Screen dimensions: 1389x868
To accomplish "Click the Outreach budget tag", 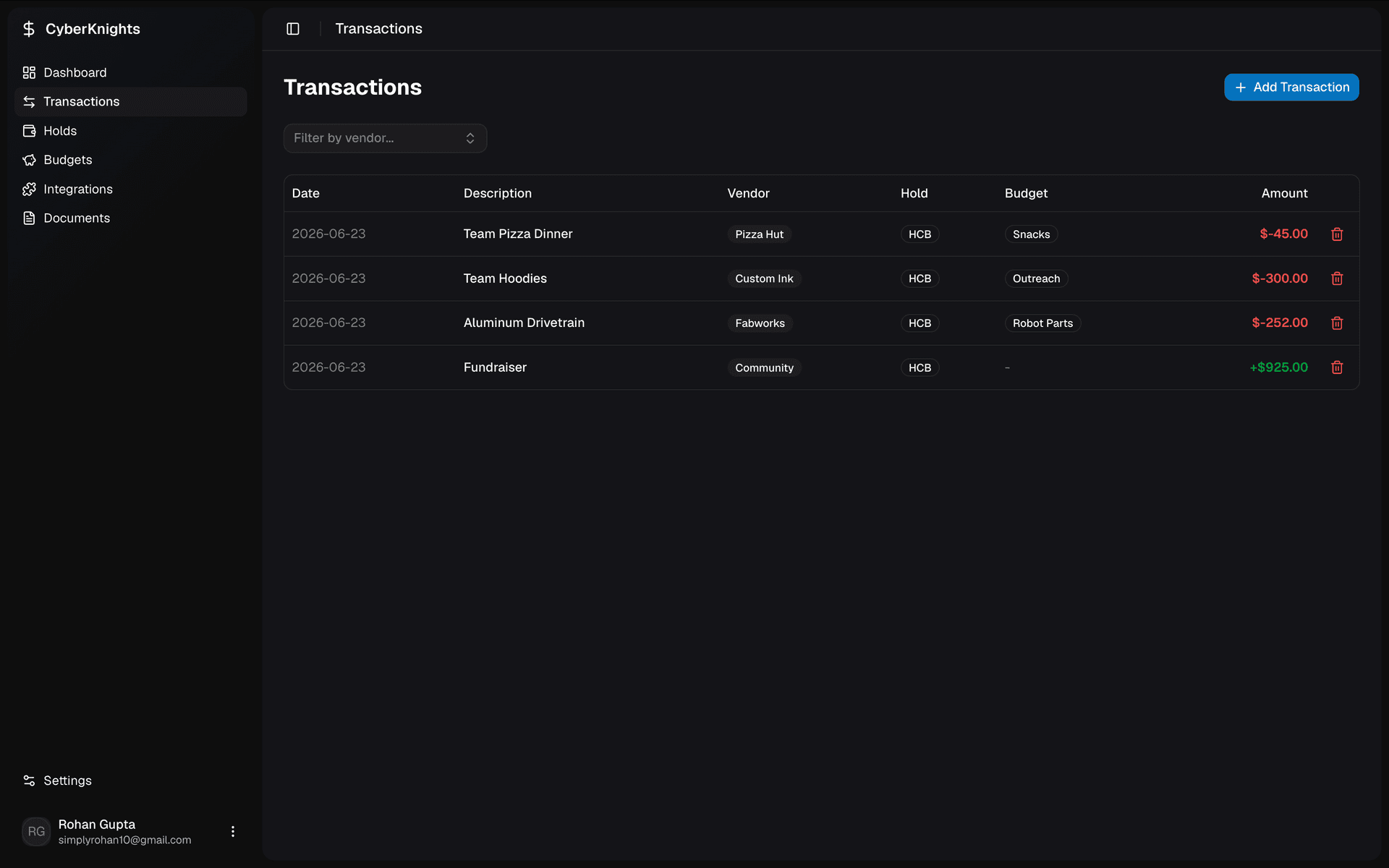I will click(x=1036, y=278).
